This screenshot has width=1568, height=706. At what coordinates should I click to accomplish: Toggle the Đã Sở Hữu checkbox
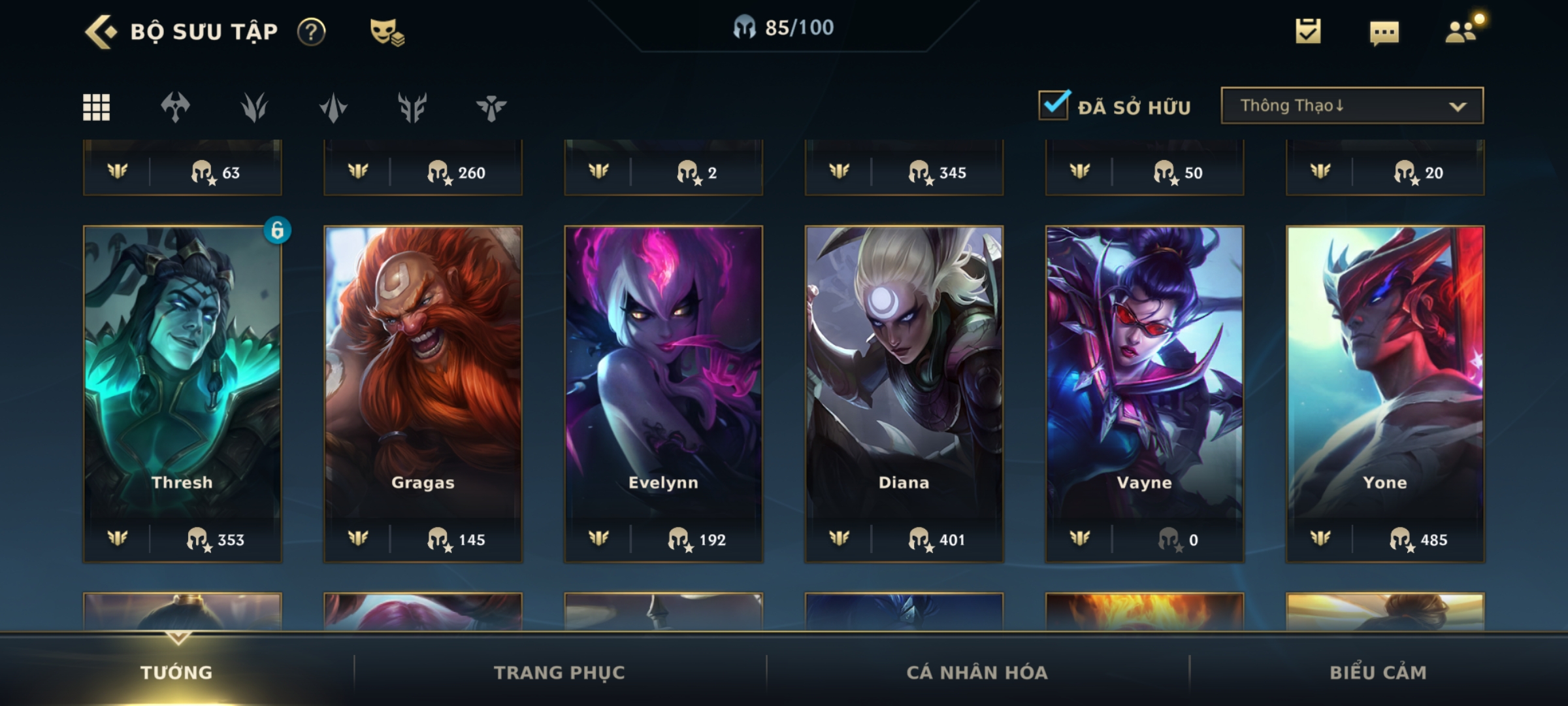[x=1054, y=105]
